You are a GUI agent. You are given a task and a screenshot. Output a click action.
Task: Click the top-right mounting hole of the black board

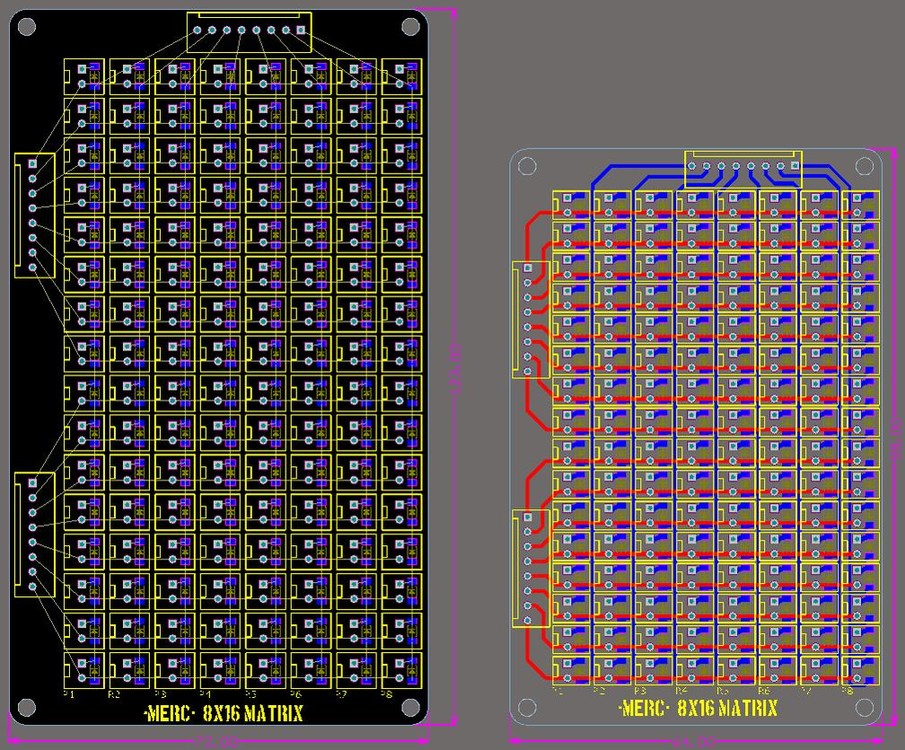410,27
